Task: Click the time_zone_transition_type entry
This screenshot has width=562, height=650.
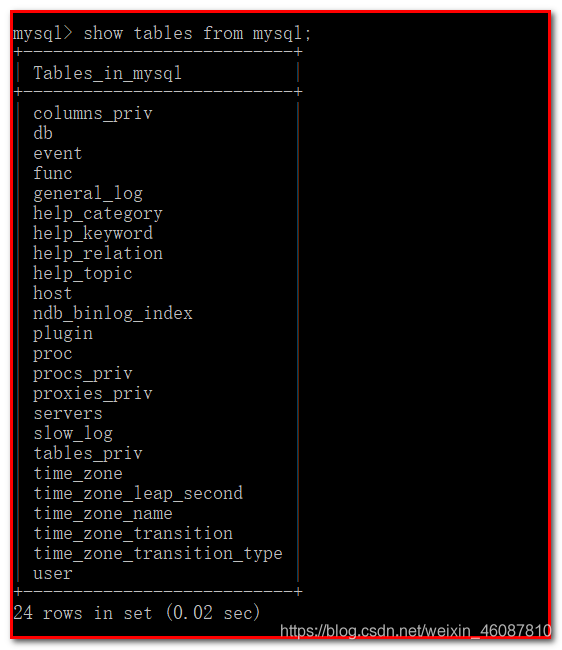Action: click(158, 553)
